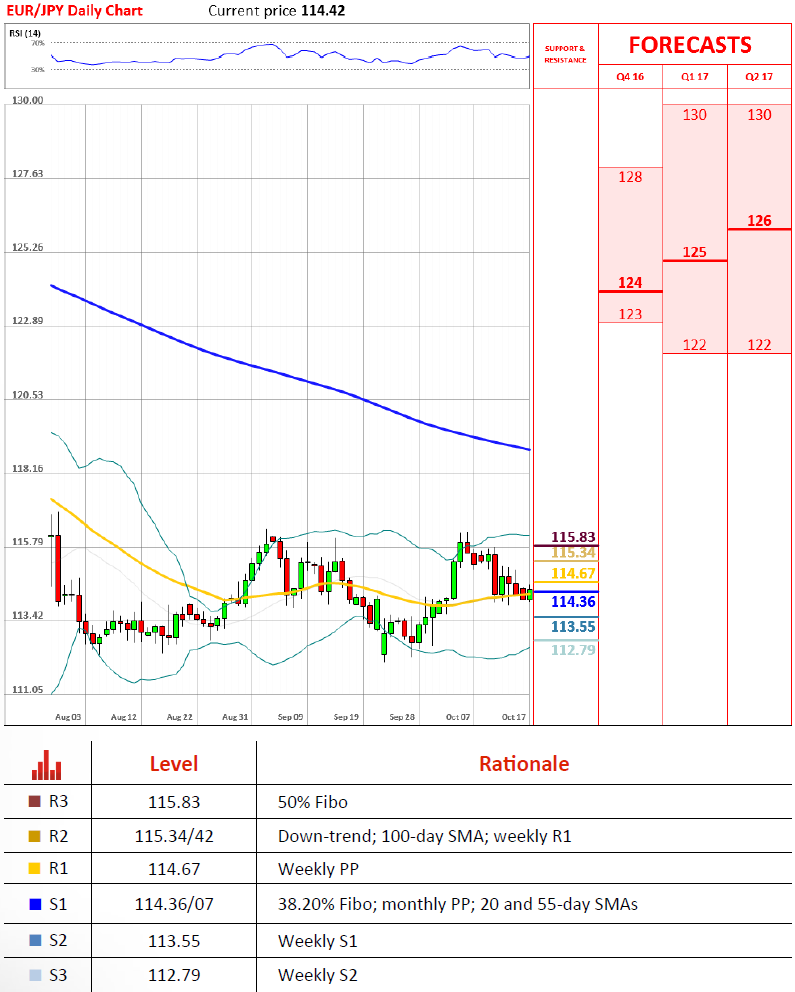Click the red bar chart icon in table header
795x992 pixels.
(46, 765)
